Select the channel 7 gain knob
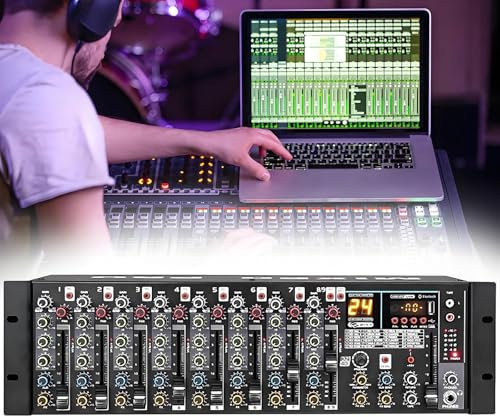 click(x=275, y=303)
